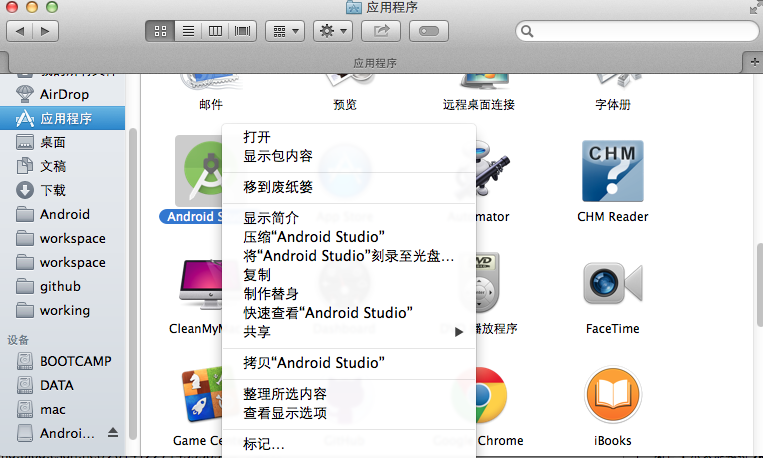This screenshot has width=763, height=458.
Task: Click the main file area scrollbar
Action: [x=759, y=285]
